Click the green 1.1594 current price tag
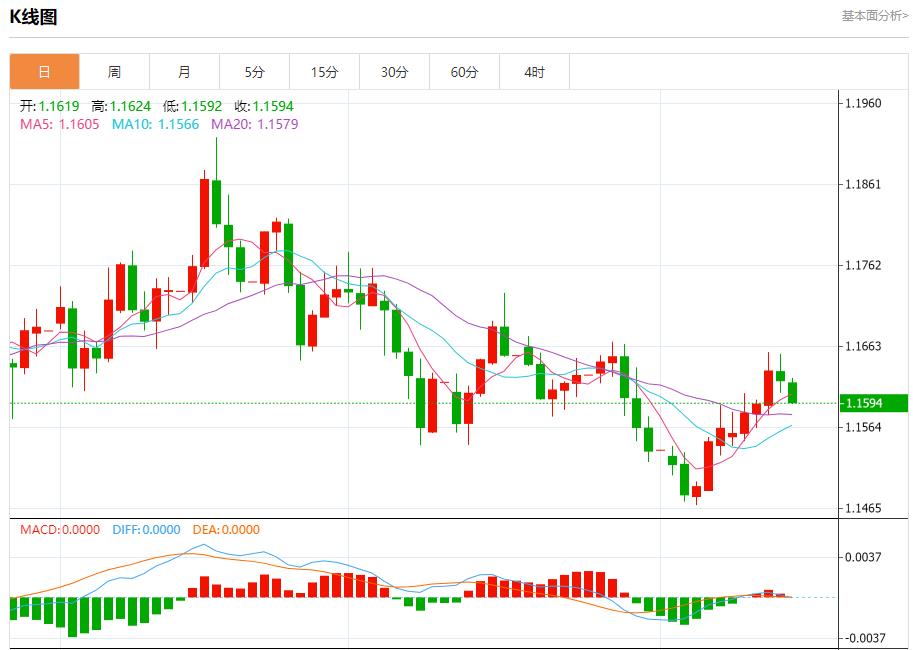Image resolution: width=913 pixels, height=650 pixels. click(874, 403)
